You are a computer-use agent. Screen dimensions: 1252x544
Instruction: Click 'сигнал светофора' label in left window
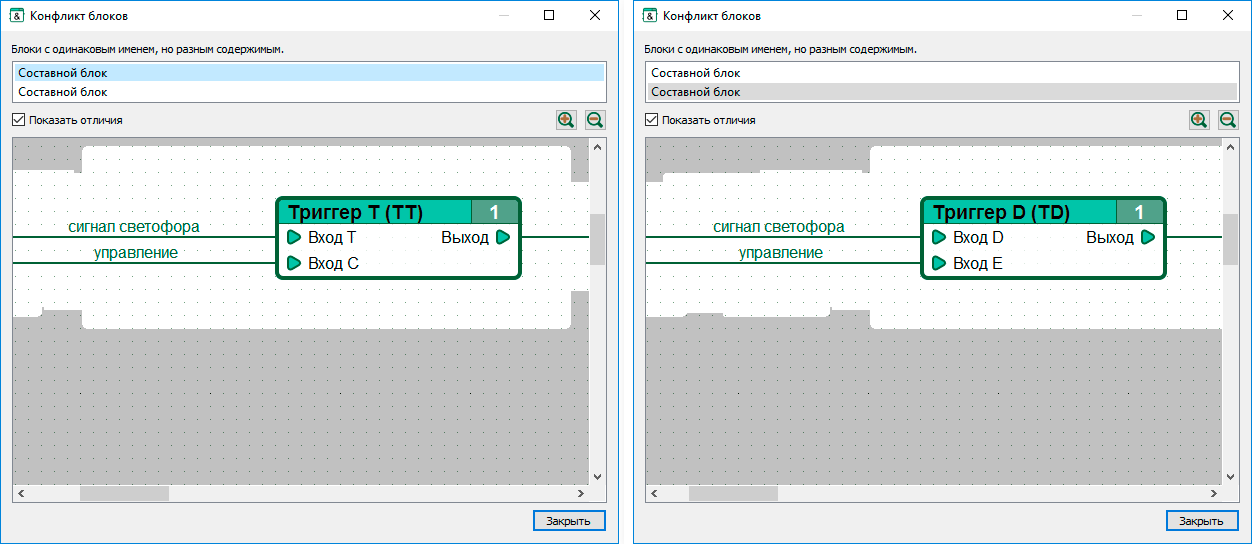point(133,227)
